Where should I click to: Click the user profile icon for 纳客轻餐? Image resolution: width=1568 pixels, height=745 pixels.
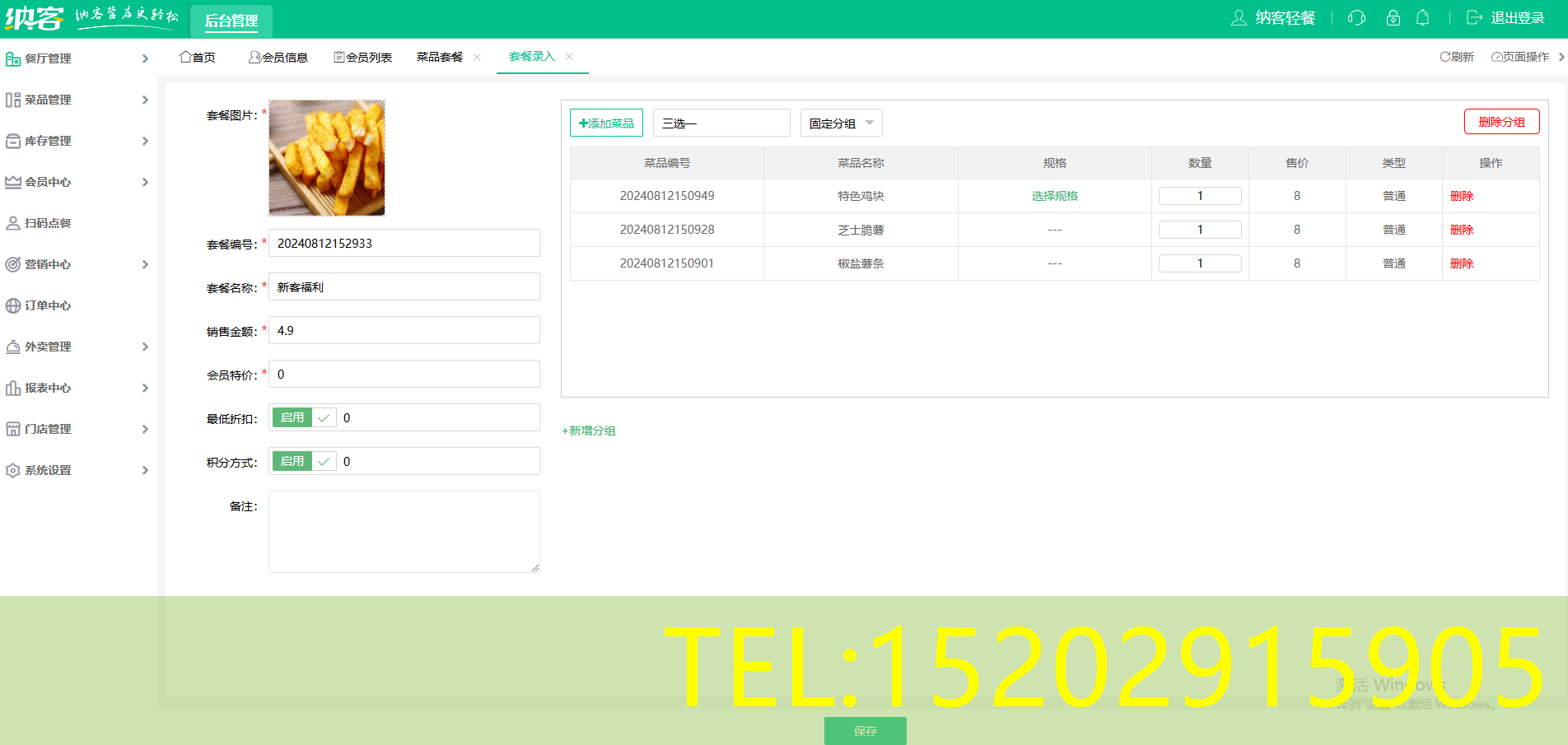coord(1239,18)
